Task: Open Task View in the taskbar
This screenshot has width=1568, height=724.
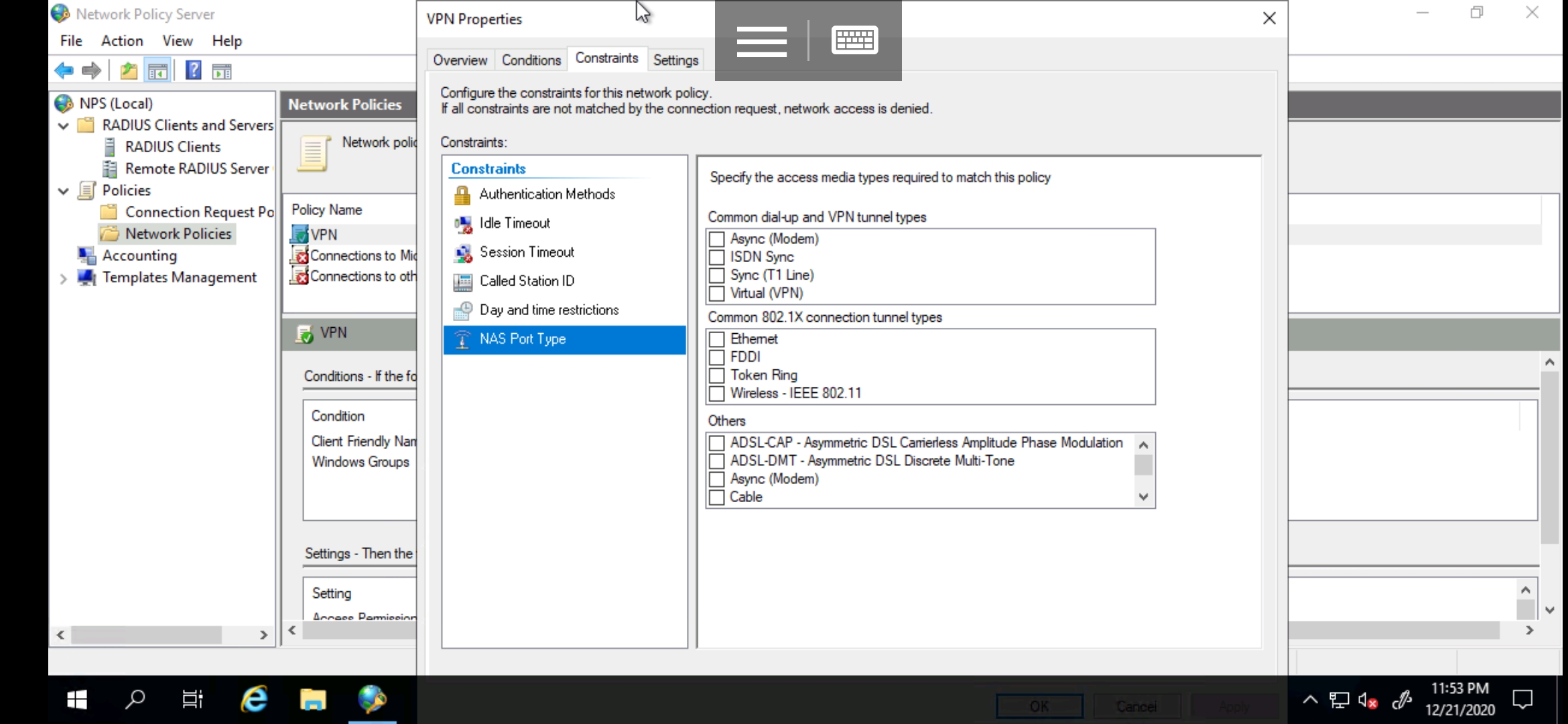Action: click(x=192, y=700)
